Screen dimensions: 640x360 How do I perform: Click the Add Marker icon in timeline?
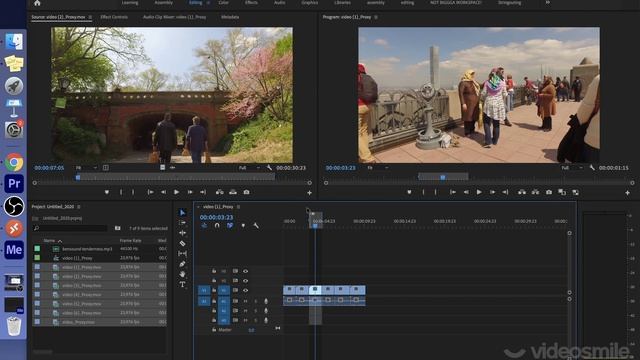[243, 226]
